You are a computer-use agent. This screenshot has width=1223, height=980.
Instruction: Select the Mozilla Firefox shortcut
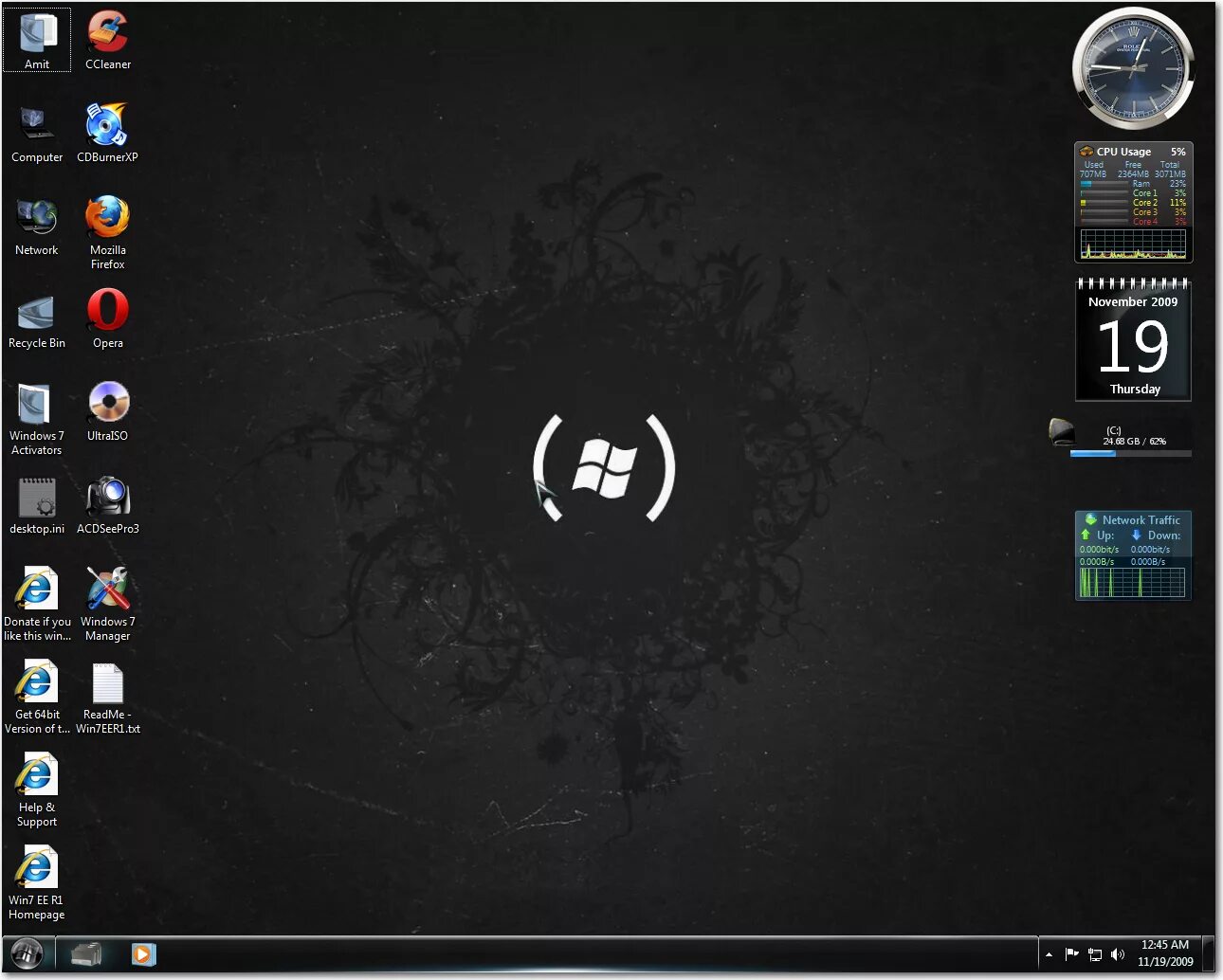[x=108, y=232]
